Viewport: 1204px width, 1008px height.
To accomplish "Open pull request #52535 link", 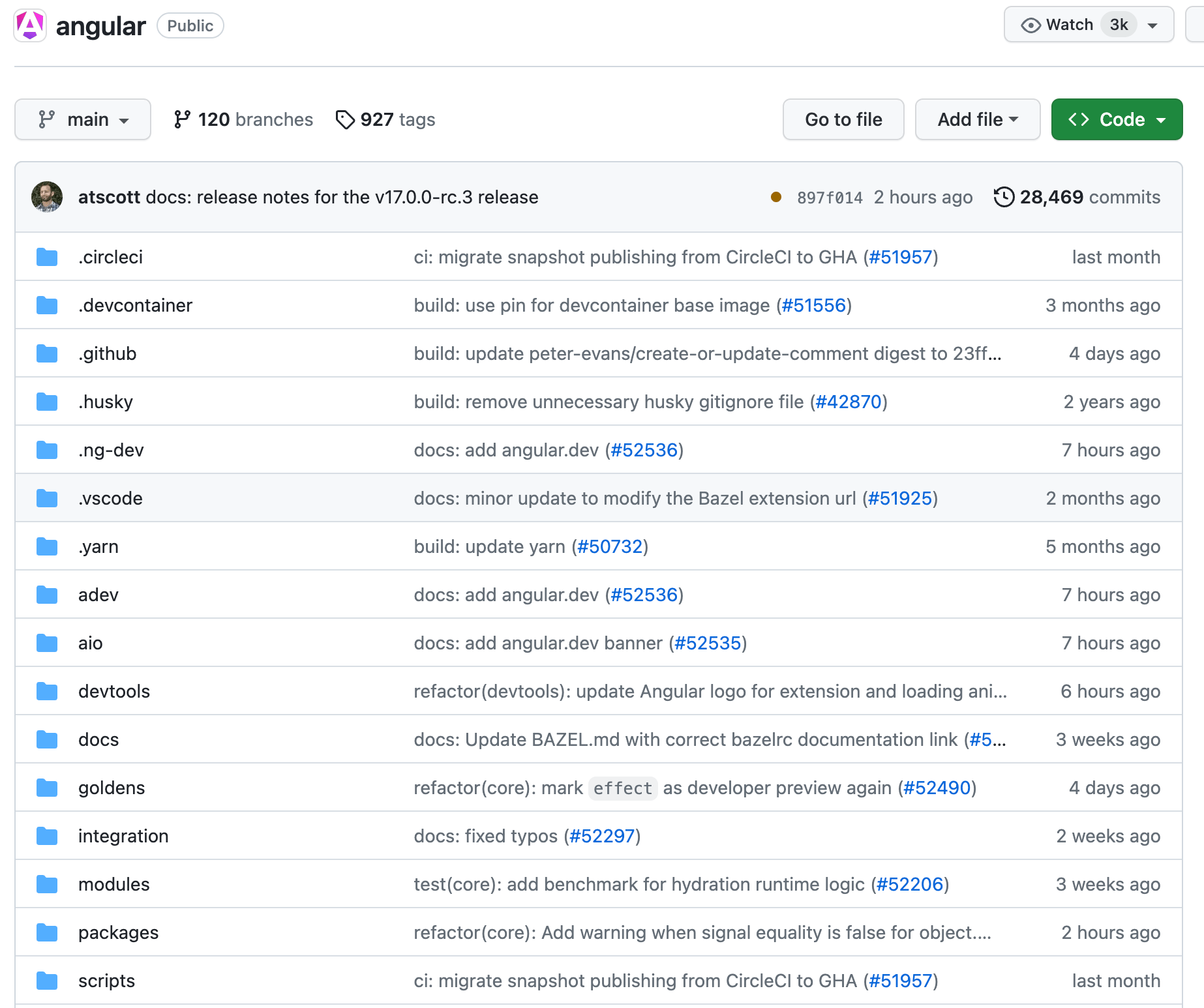I will pyautogui.click(x=708, y=643).
